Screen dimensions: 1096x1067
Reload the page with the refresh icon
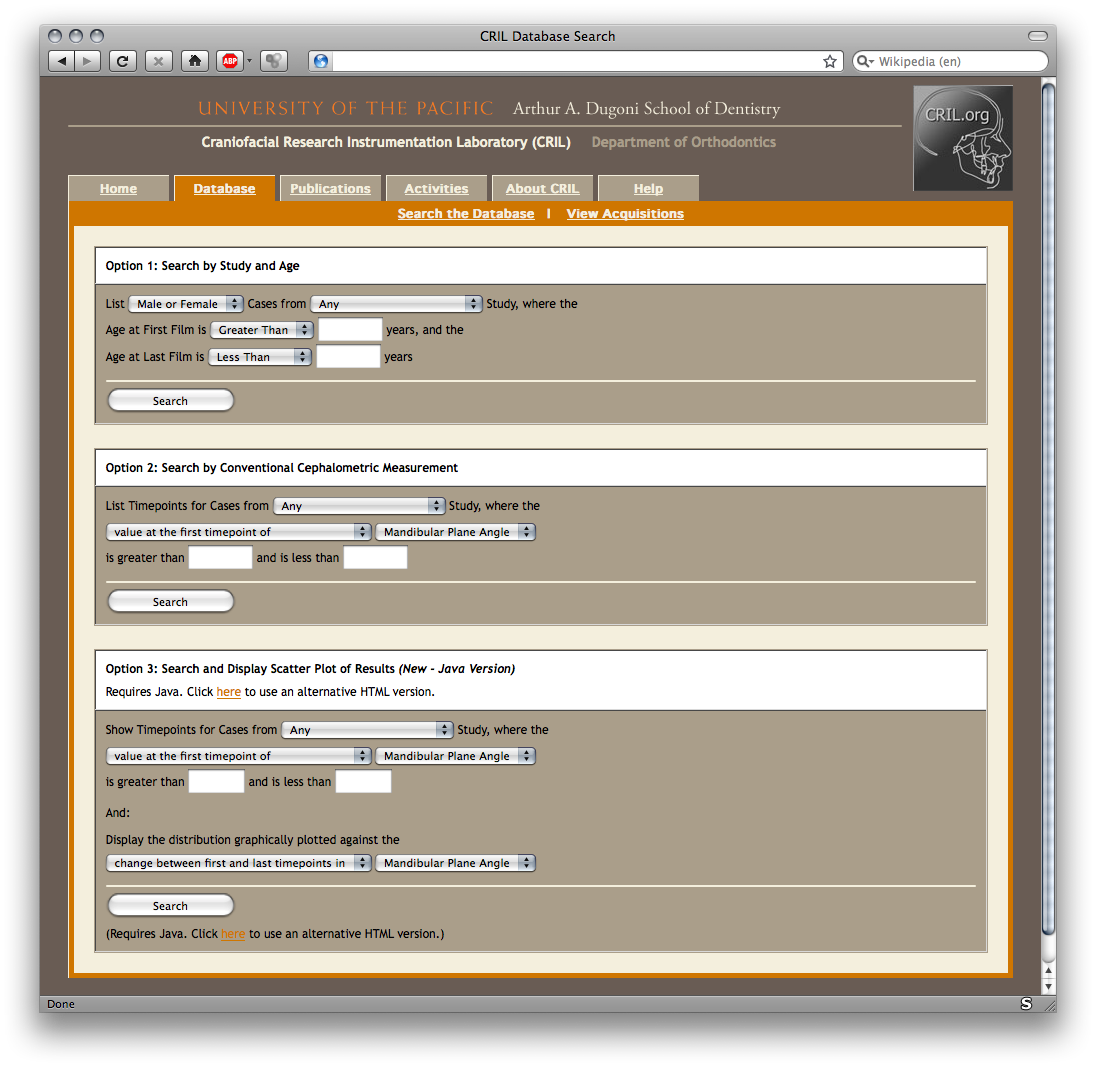pyautogui.click(x=122, y=61)
